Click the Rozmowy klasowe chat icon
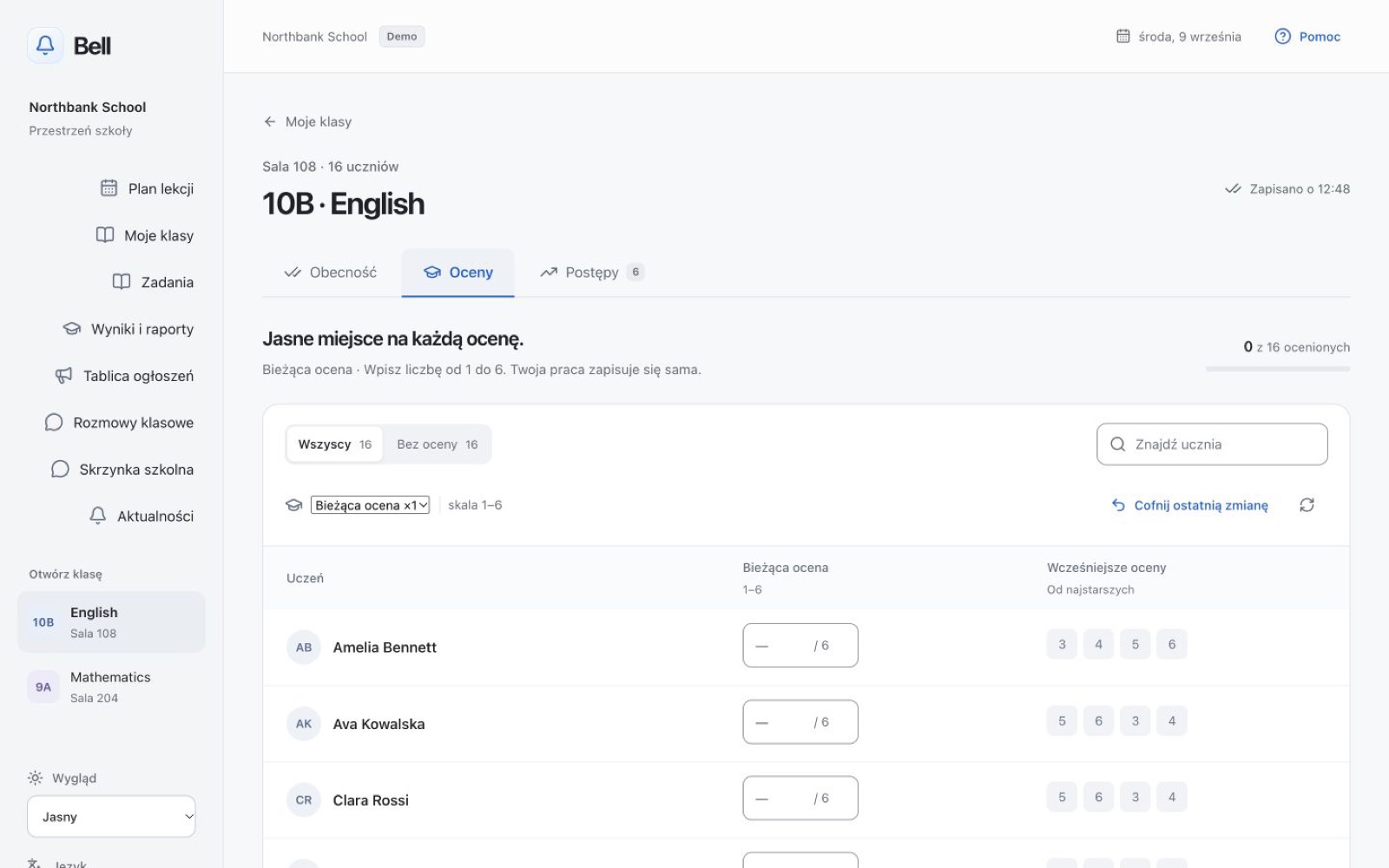This screenshot has width=1389, height=868. click(x=54, y=423)
